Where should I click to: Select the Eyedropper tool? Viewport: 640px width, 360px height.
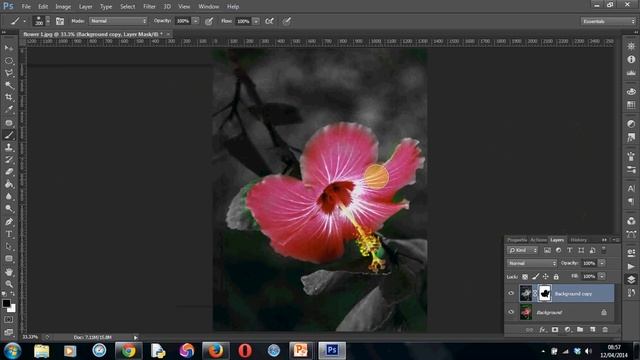9,110
